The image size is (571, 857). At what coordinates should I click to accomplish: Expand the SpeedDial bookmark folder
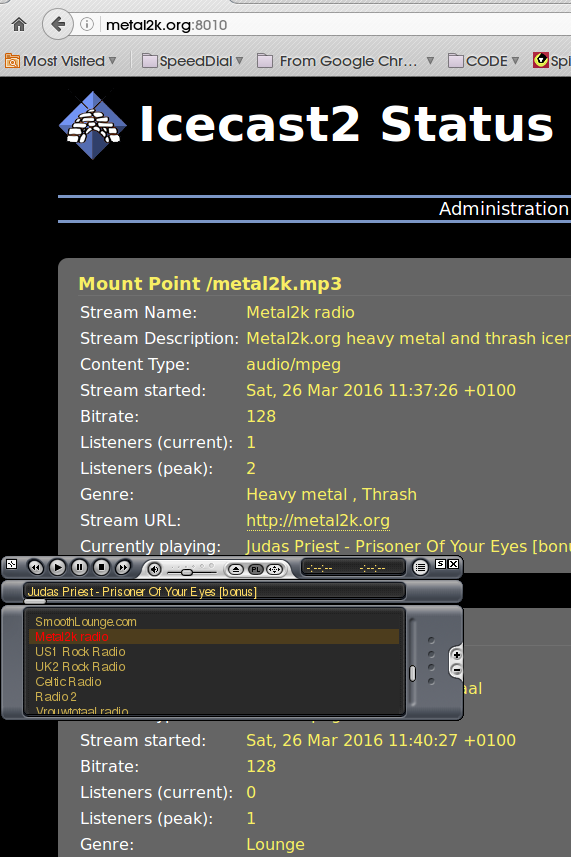pos(192,61)
